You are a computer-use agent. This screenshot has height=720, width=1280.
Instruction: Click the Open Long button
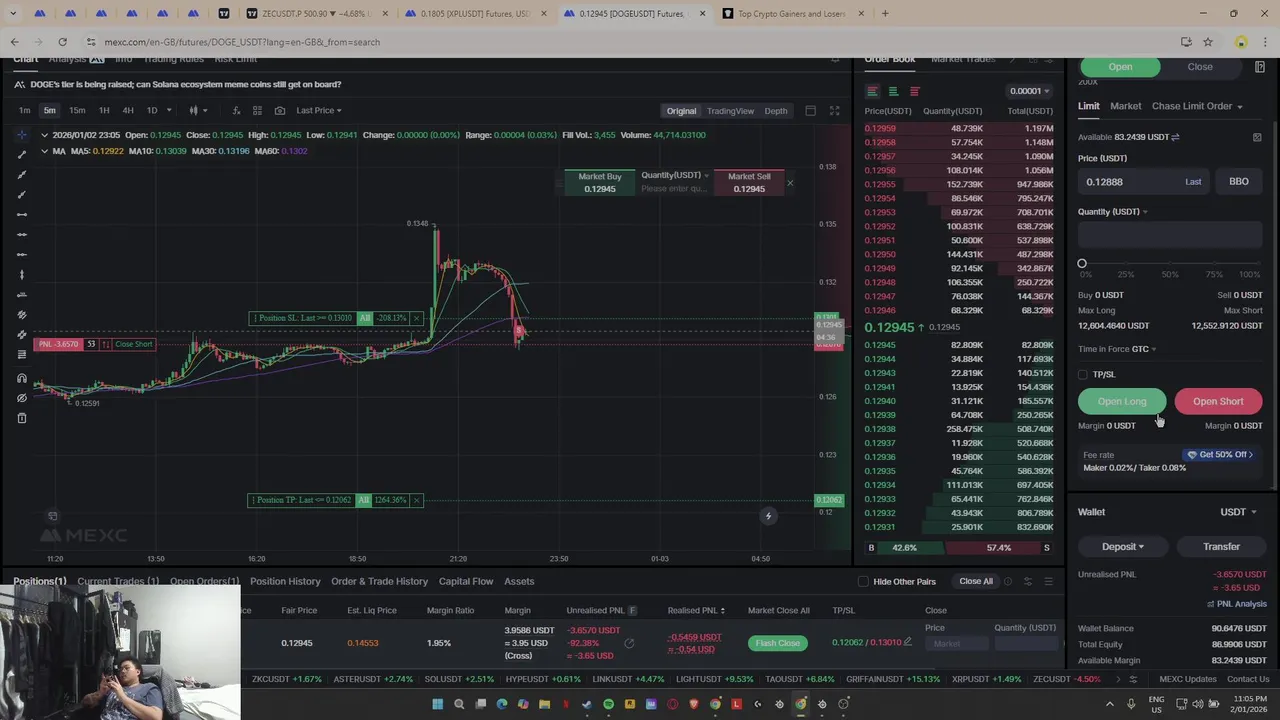click(1122, 401)
